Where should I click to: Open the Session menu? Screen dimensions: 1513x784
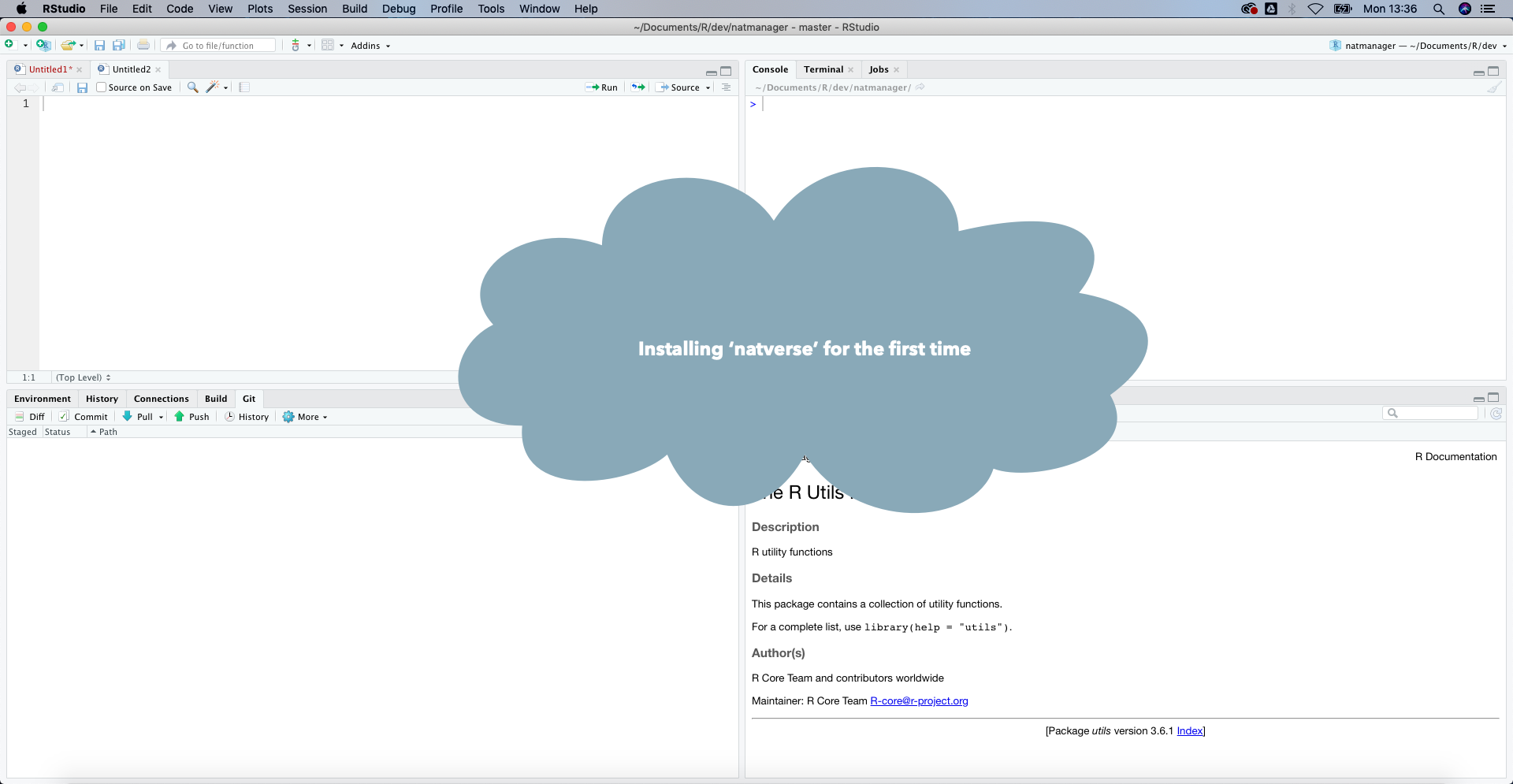tap(307, 9)
